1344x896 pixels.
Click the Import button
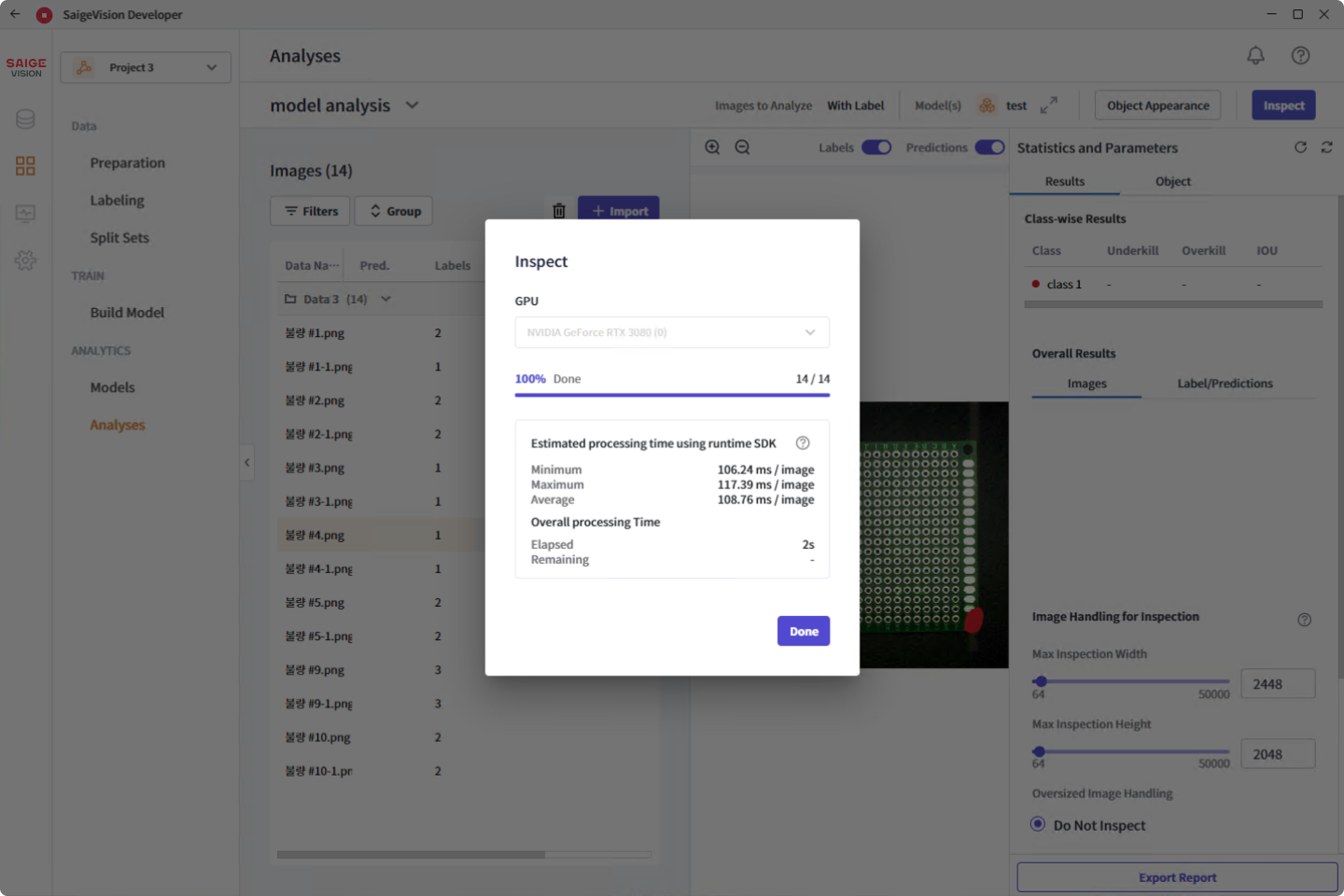click(x=618, y=211)
